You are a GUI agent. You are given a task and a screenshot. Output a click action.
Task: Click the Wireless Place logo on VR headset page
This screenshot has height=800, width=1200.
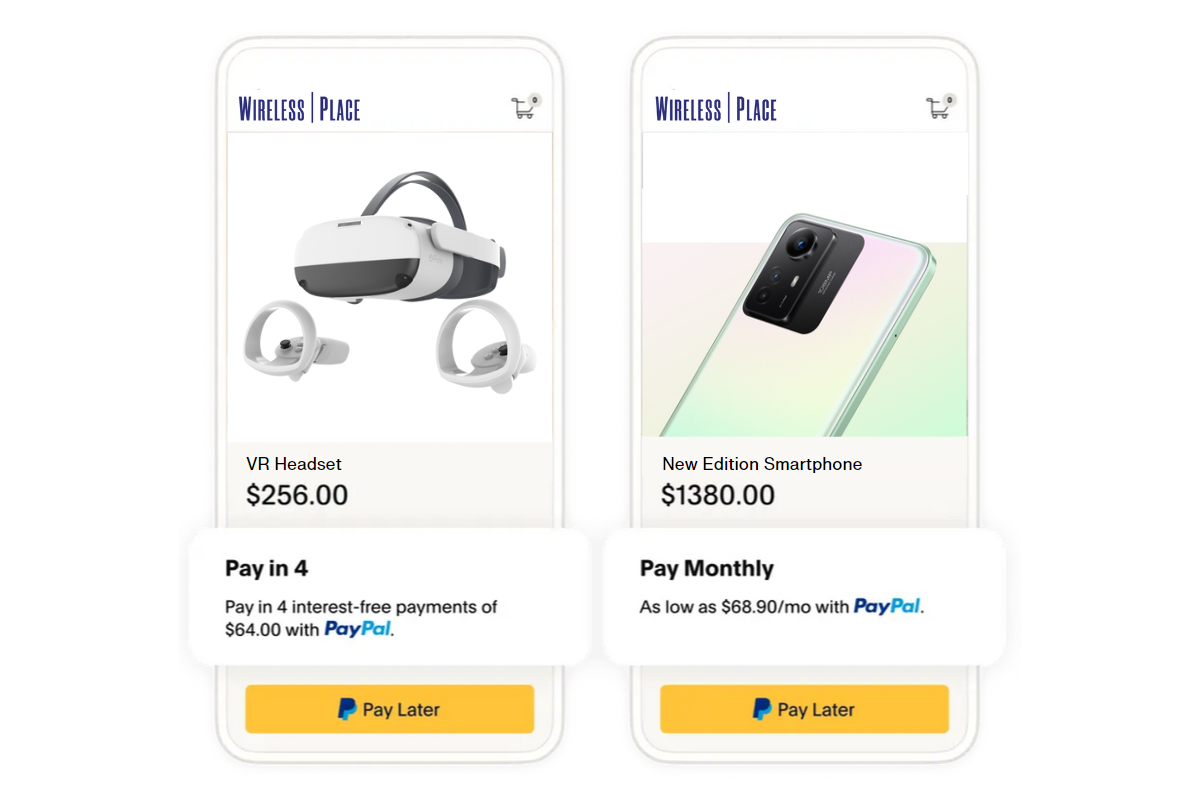[x=299, y=109]
